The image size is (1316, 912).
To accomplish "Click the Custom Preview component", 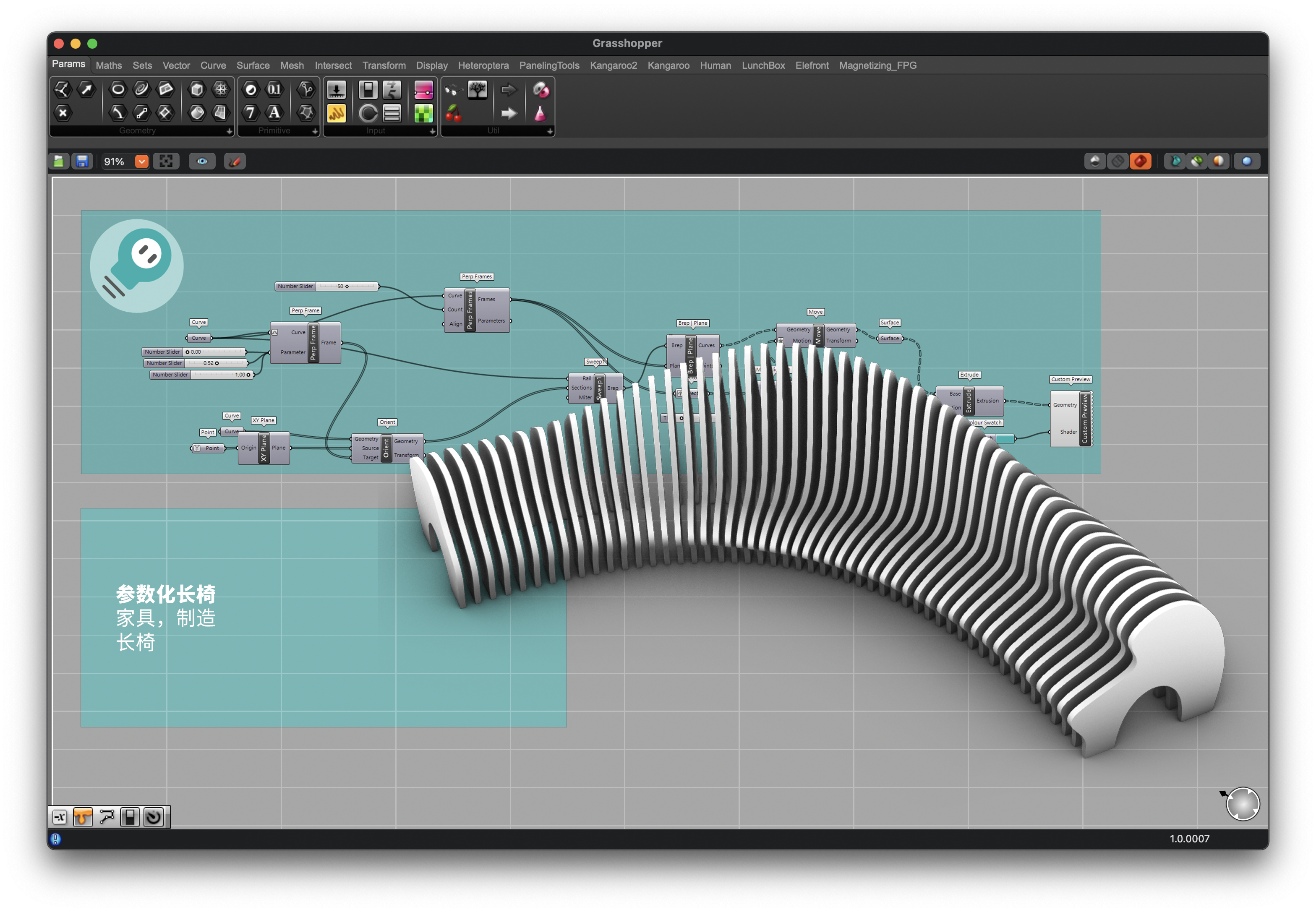I will pyautogui.click(x=1084, y=419).
